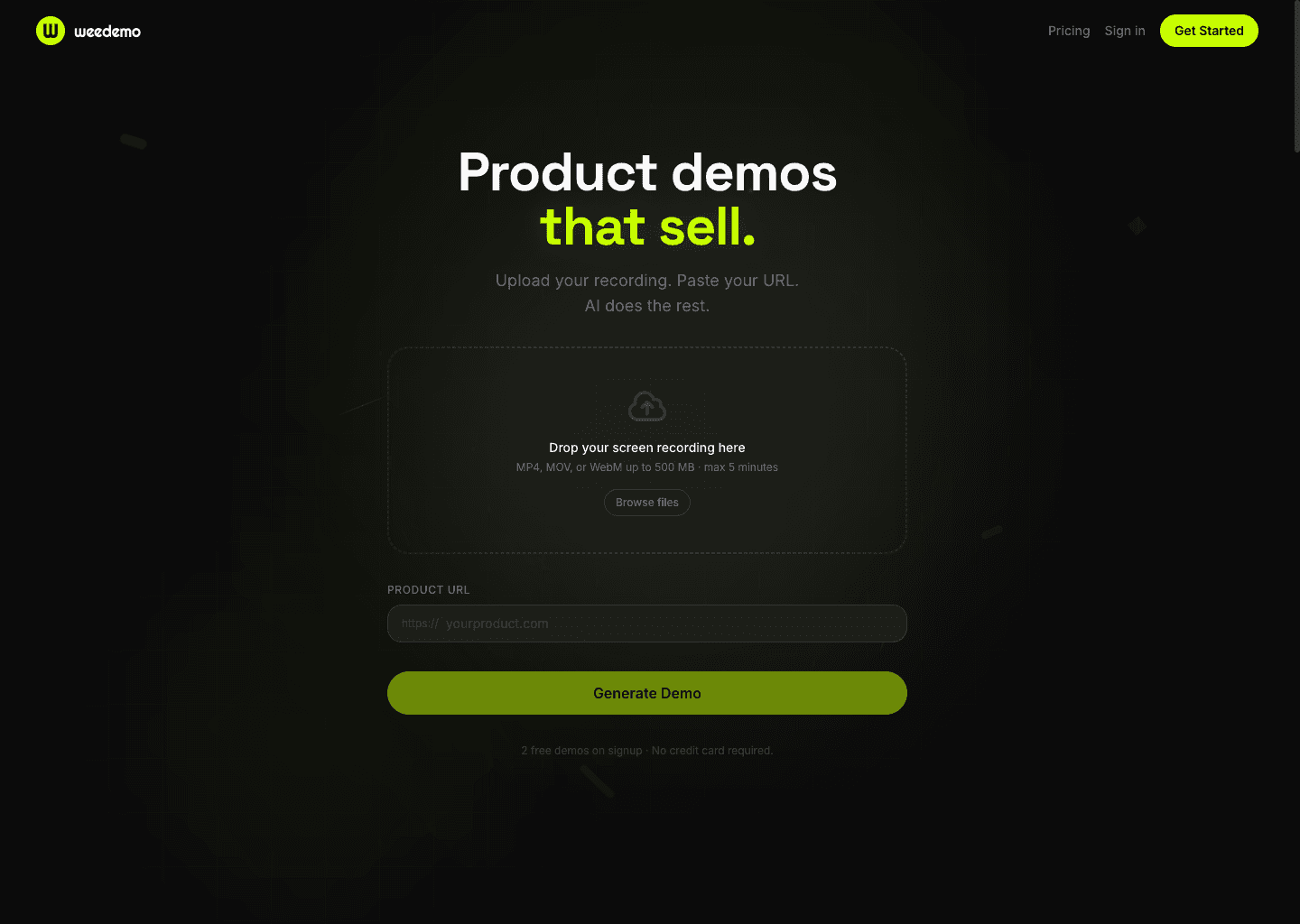The height and width of the screenshot is (924, 1300).
Task: Click Browse files to pick a recording
Action: pyautogui.click(x=646, y=502)
